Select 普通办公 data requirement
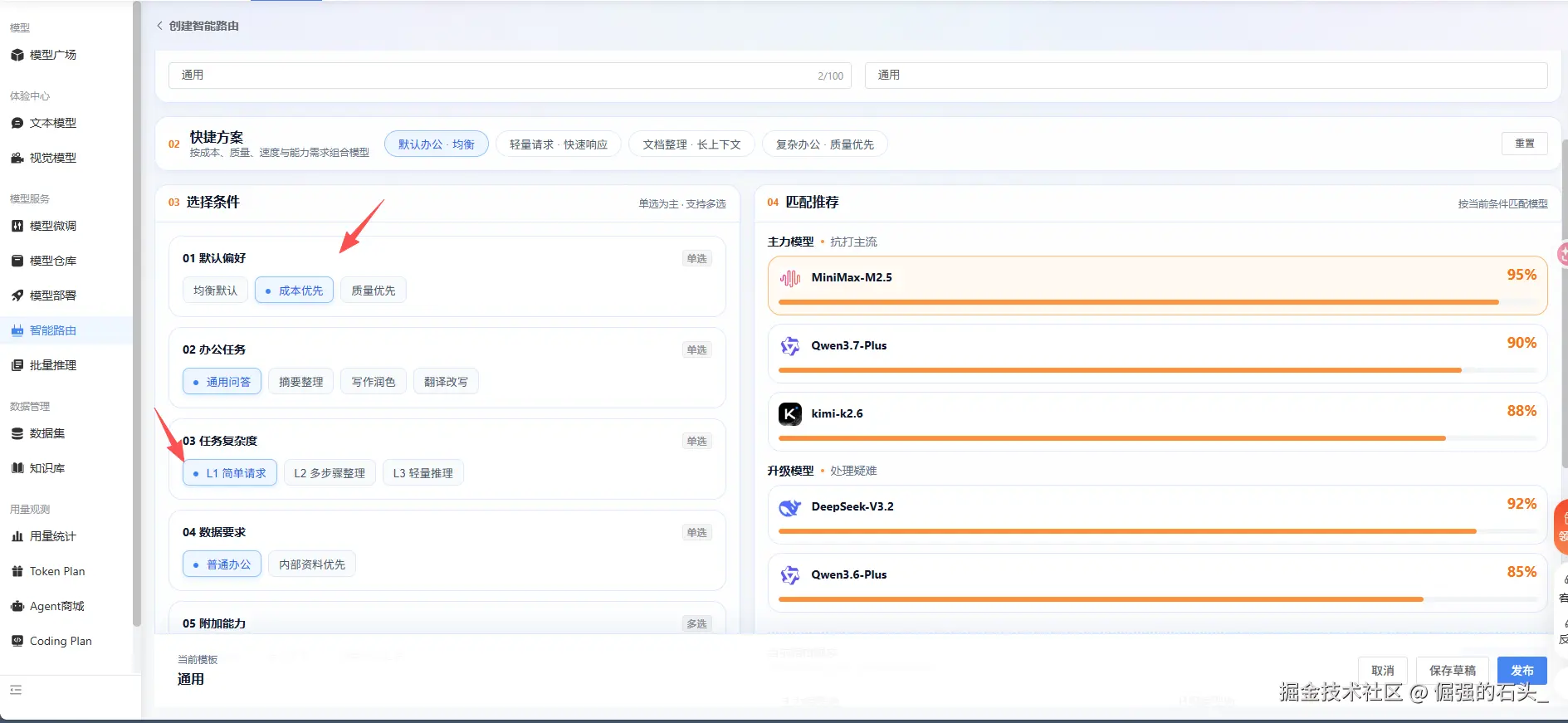Screen dimensions: 1568x723 (222, 564)
